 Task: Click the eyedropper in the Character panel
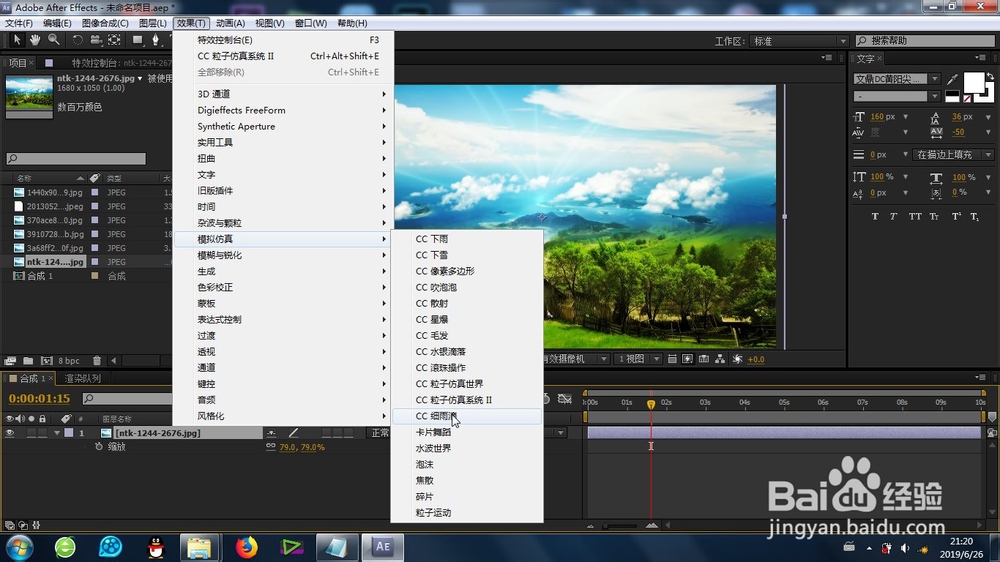pos(952,79)
